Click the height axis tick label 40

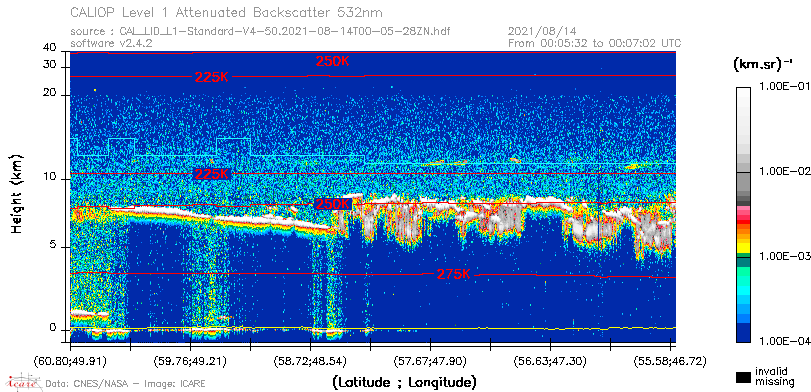[50, 48]
